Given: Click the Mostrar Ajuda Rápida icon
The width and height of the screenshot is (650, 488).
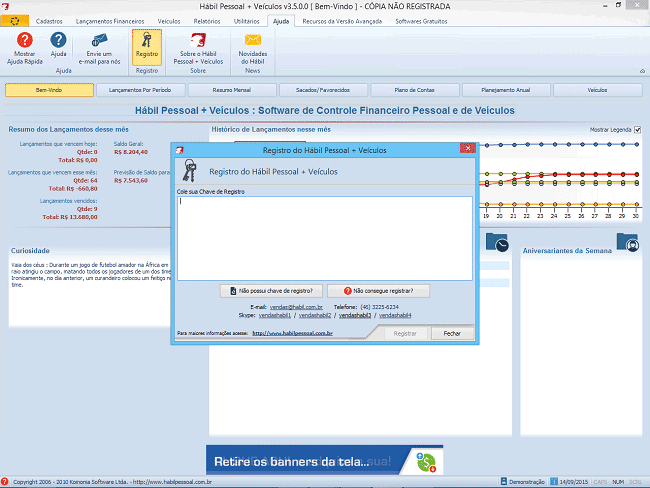Looking at the screenshot, I should pyautogui.click(x=24, y=40).
